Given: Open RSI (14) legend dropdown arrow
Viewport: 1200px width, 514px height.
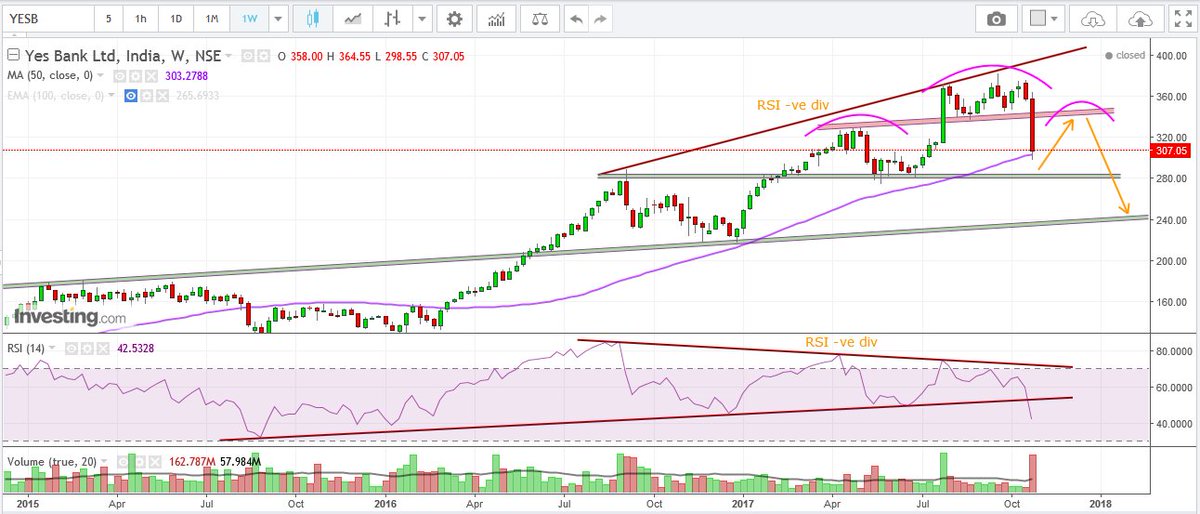Looking at the screenshot, I should point(52,348).
